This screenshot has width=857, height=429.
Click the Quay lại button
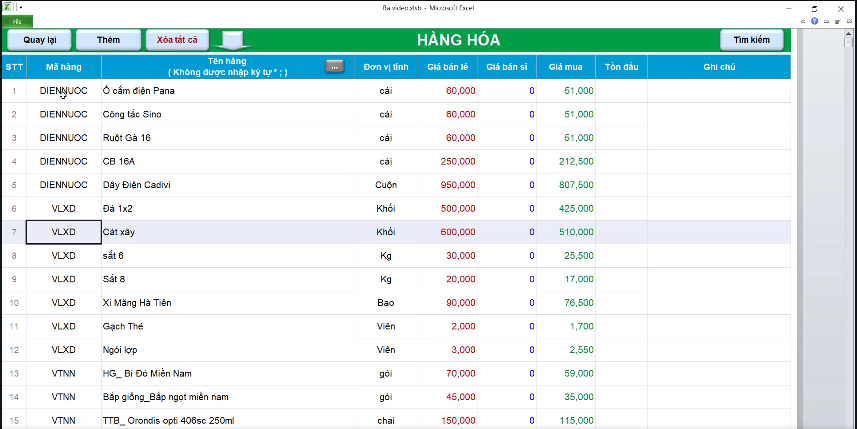pos(39,40)
